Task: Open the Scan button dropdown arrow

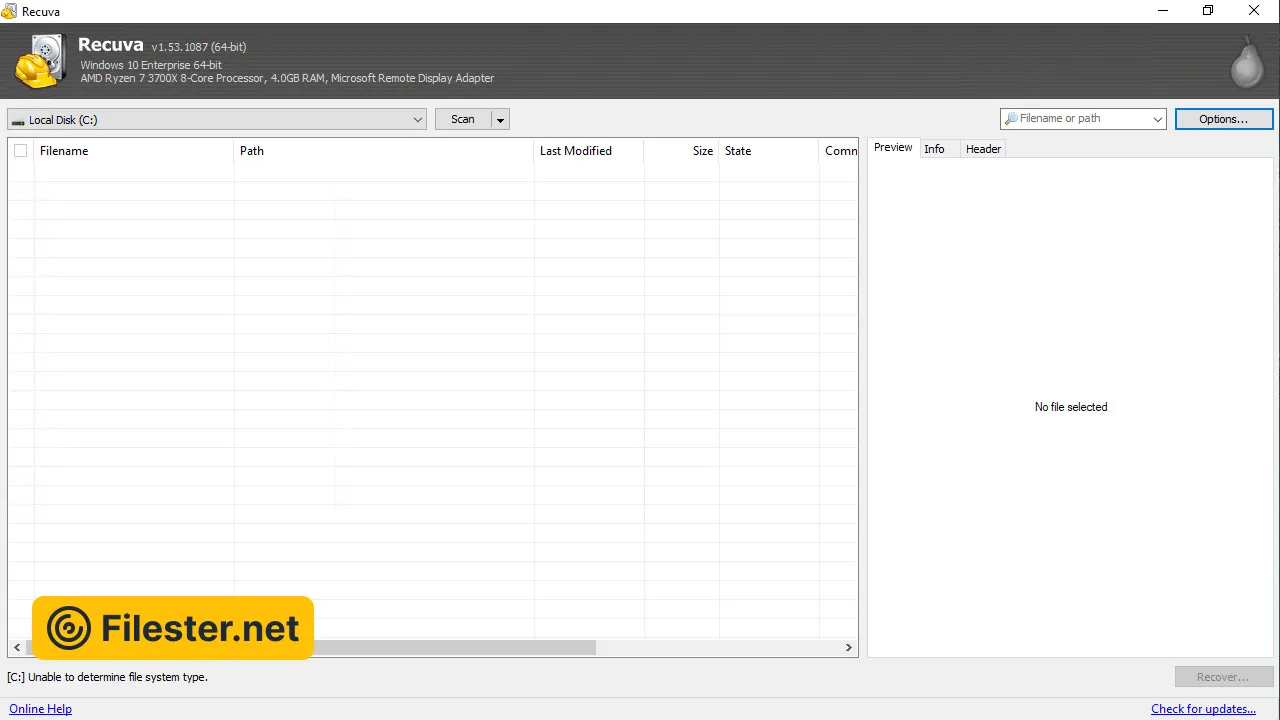Action: tap(501, 120)
